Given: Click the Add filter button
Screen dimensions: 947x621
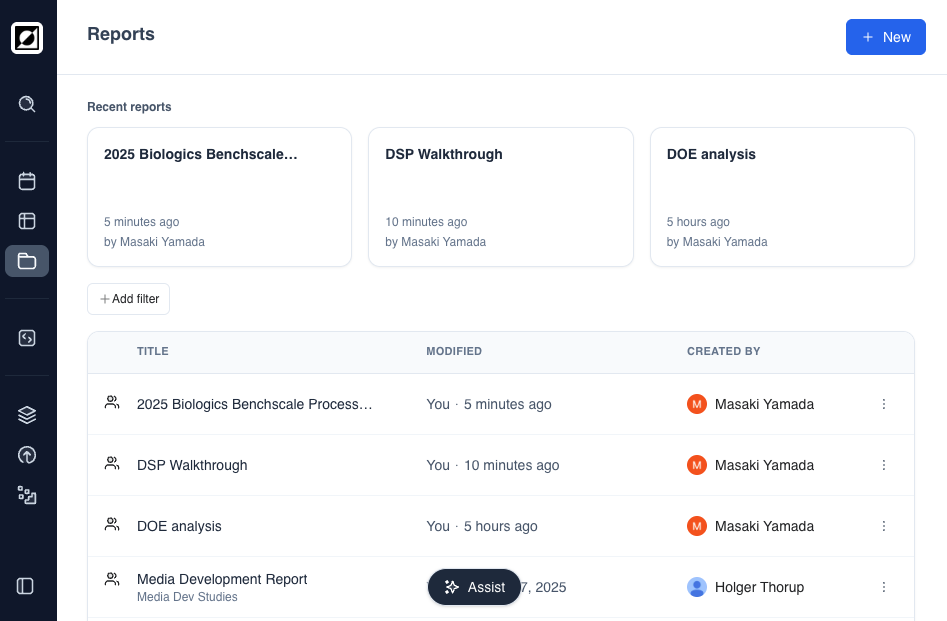Looking at the screenshot, I should coord(128,299).
